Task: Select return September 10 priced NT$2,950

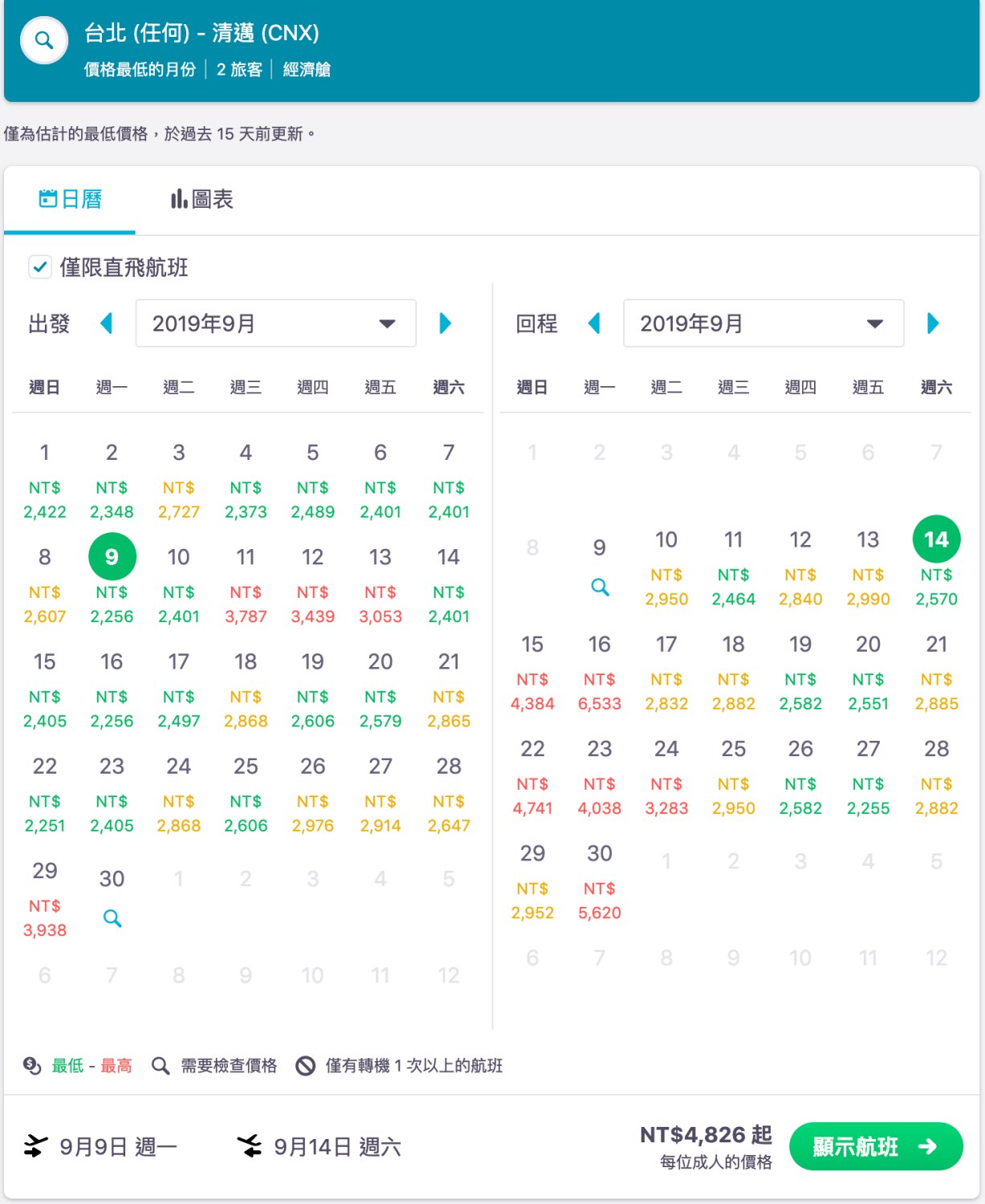Action: tap(666, 568)
